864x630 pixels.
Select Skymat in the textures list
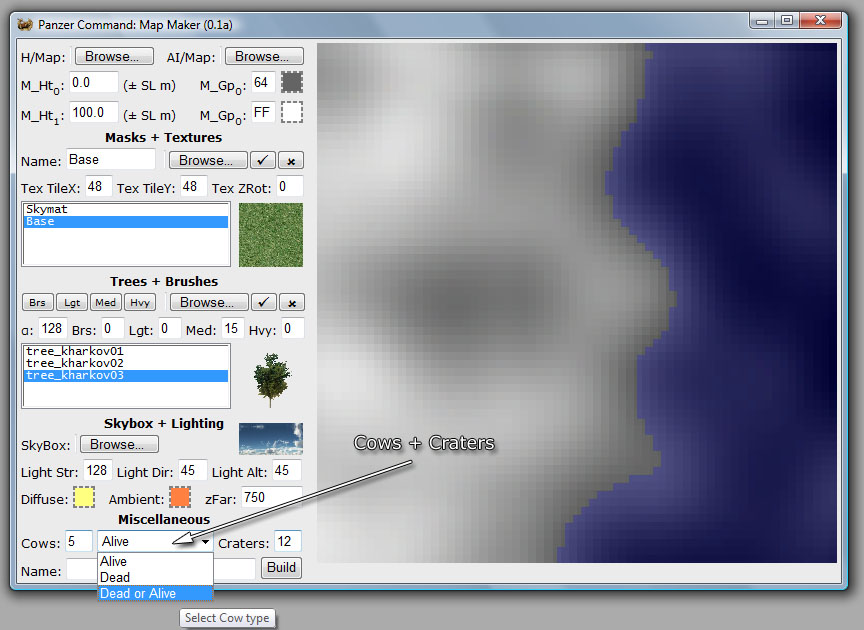tap(126, 209)
